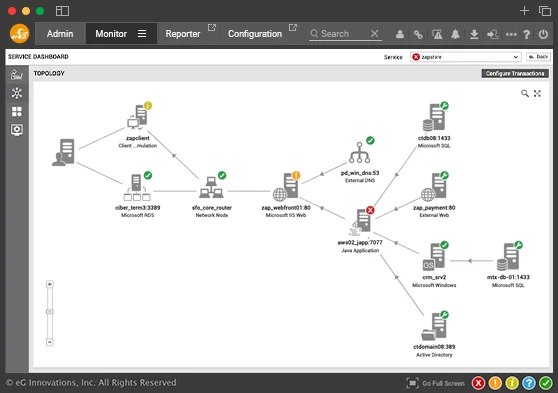This screenshot has height=393, width=558.
Task: Select the grid tiles sidebar icon
Action: coord(17,111)
